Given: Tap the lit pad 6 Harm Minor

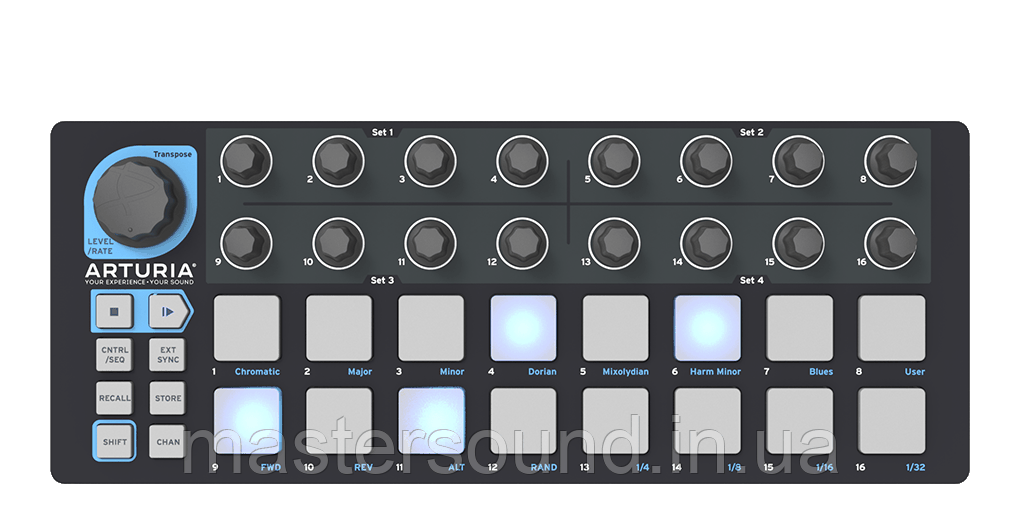Looking at the screenshot, I should tap(707, 328).
